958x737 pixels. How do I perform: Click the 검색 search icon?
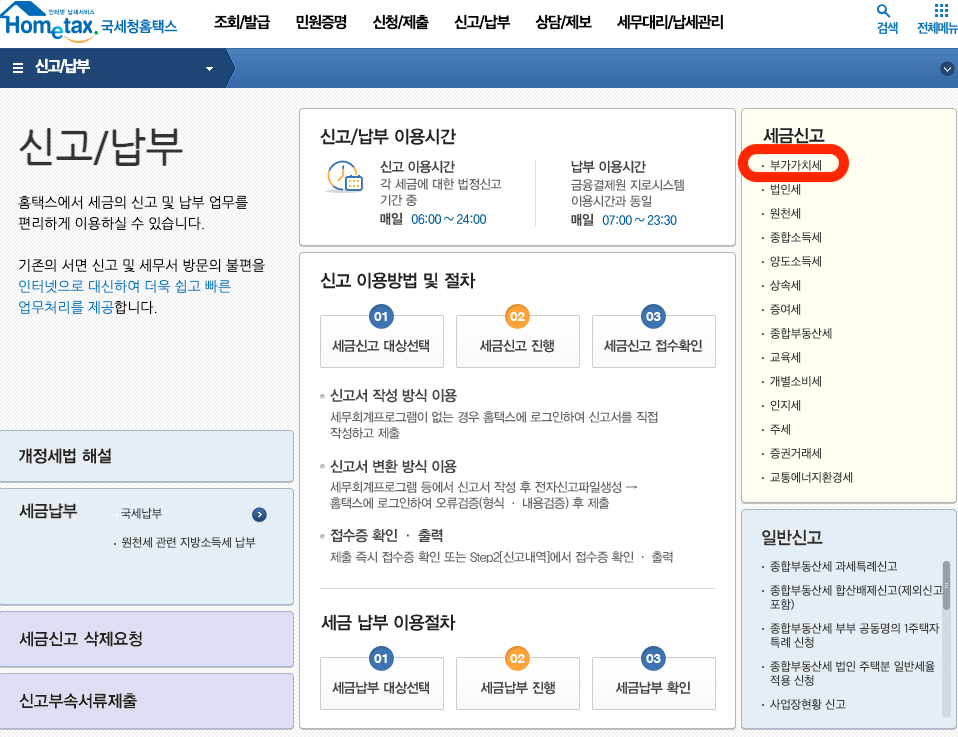pyautogui.click(x=882, y=17)
